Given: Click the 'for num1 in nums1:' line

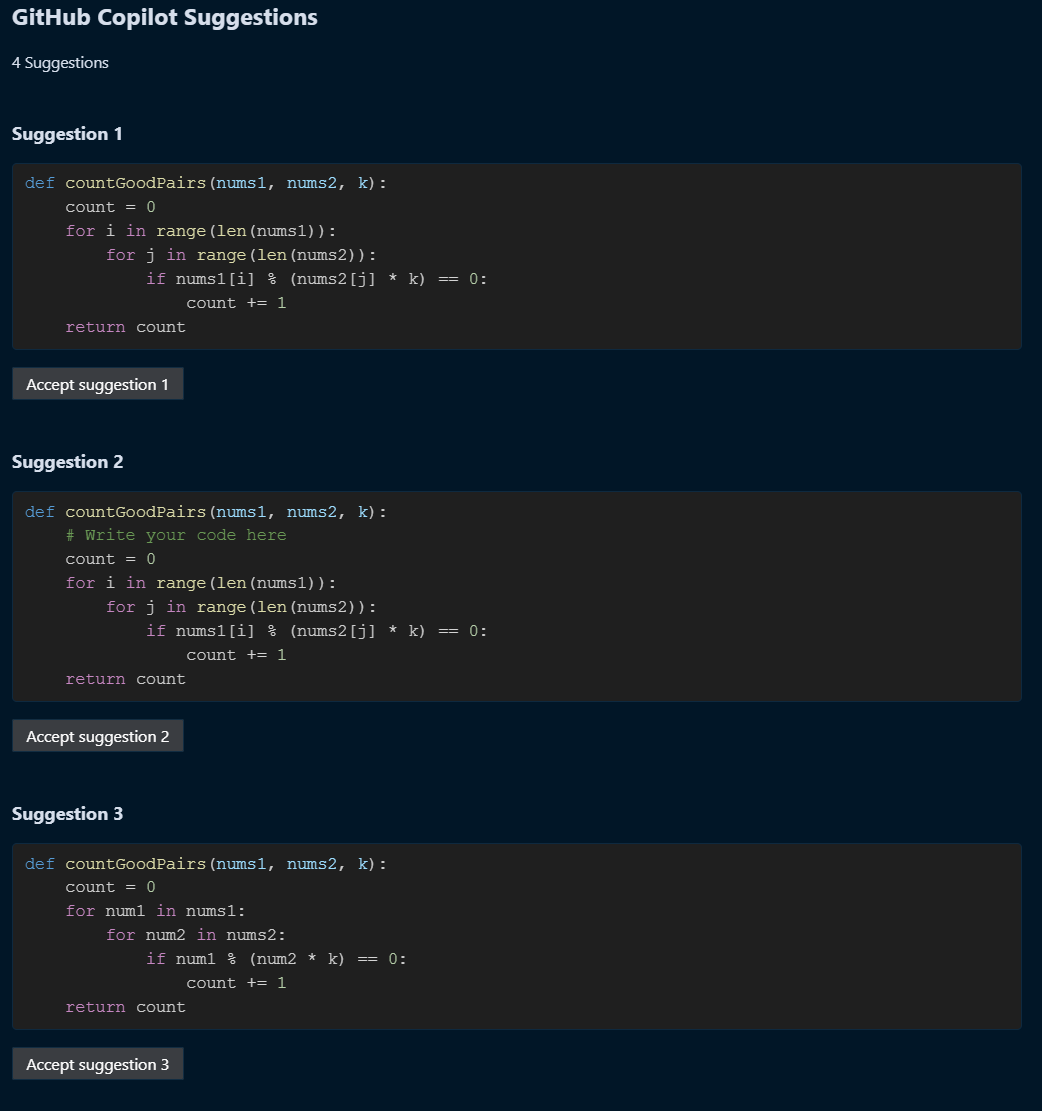Looking at the screenshot, I should (155, 911).
